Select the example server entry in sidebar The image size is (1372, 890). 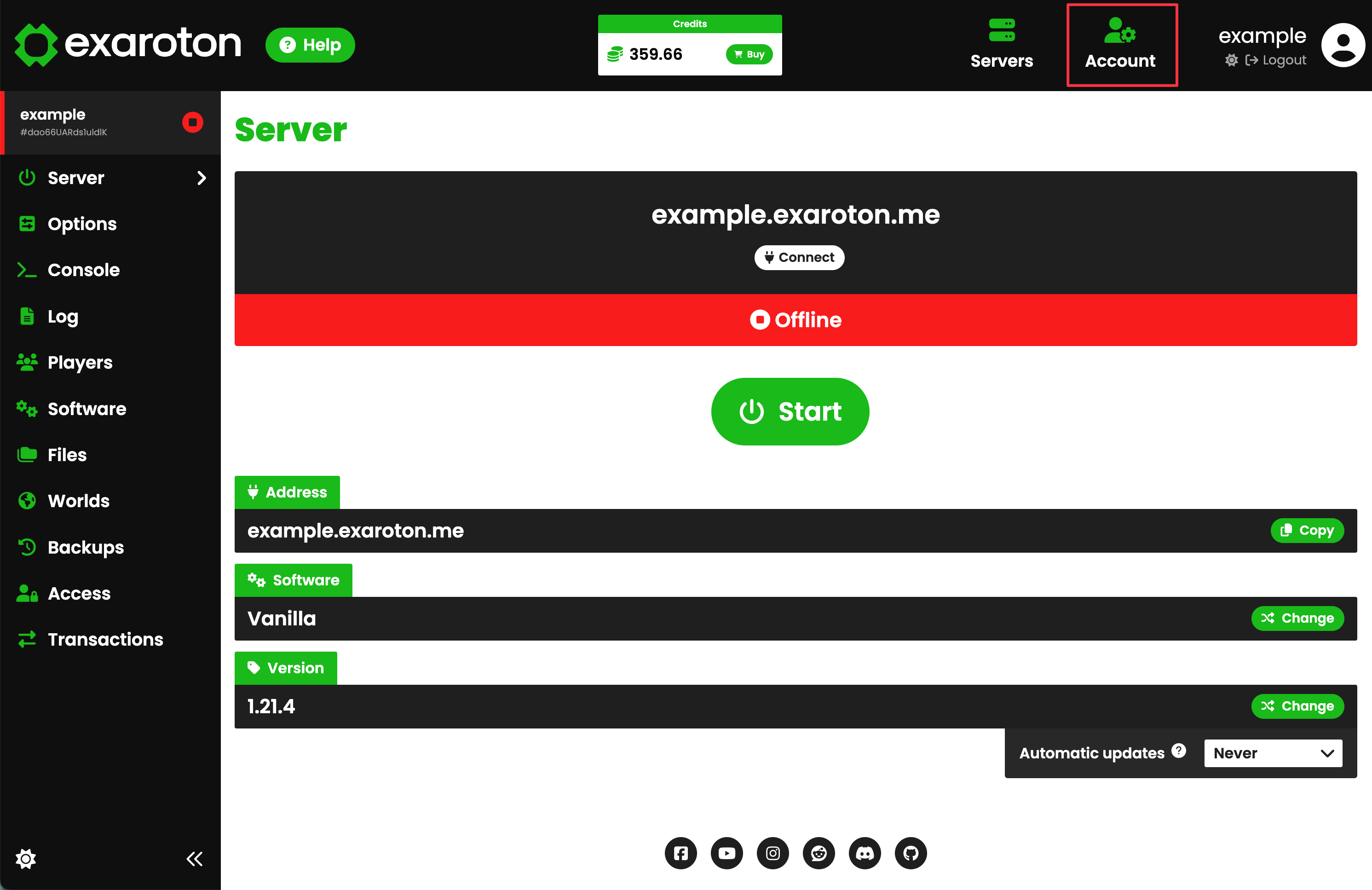pos(111,122)
